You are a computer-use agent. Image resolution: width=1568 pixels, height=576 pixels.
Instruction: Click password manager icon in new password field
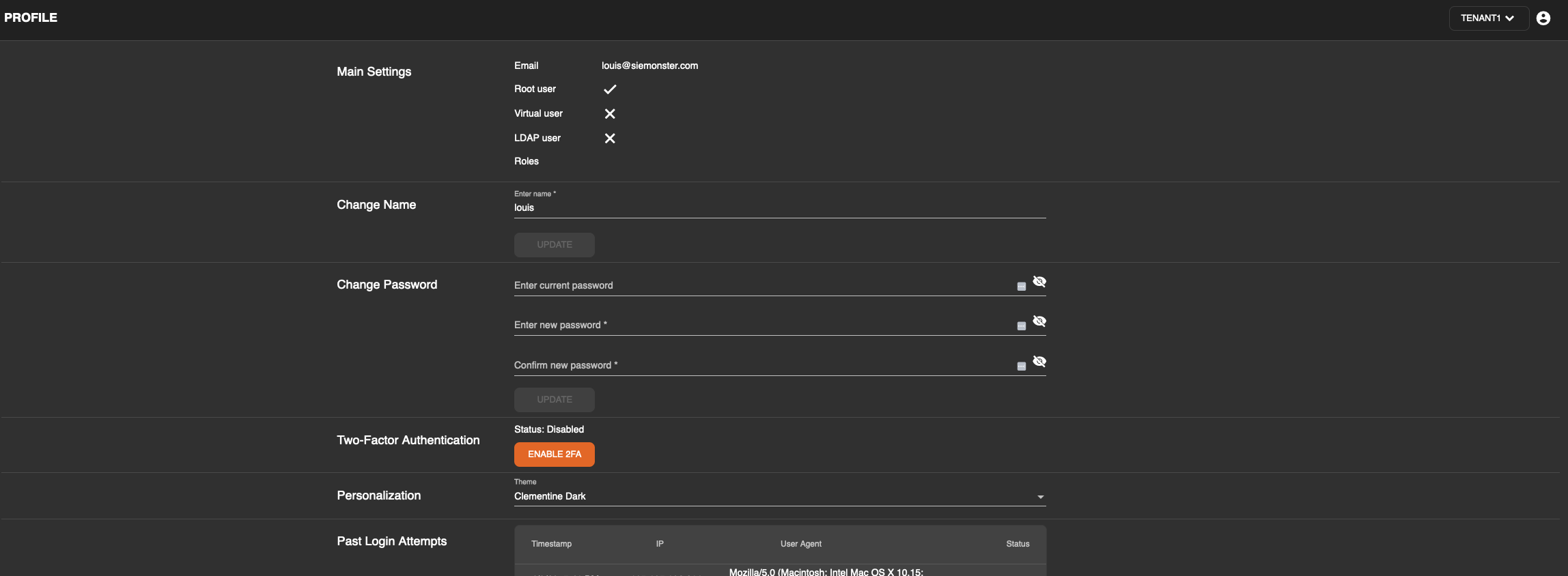[1021, 326]
